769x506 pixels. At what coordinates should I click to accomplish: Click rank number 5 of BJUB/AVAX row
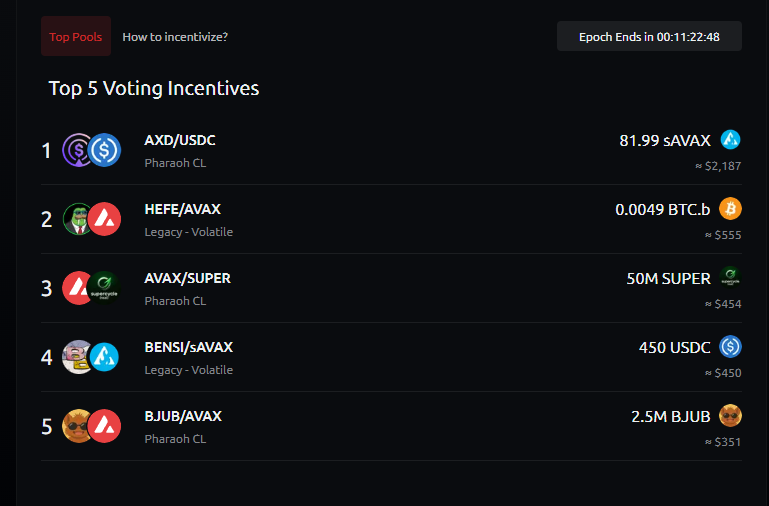pyautogui.click(x=47, y=427)
